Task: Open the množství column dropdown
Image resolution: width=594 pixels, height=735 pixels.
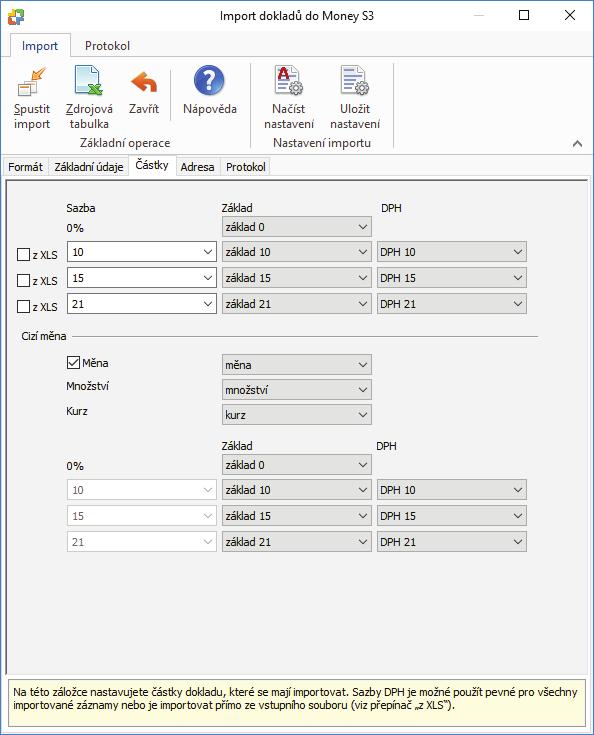Action: [297, 390]
